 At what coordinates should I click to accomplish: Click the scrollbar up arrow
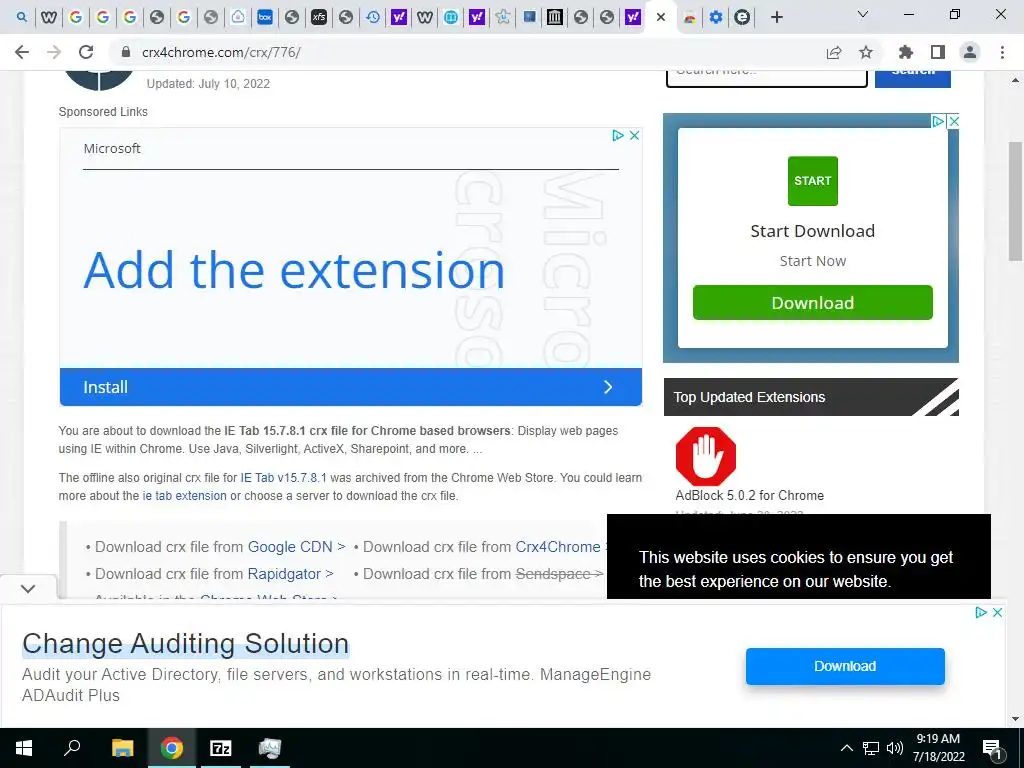[1015, 80]
